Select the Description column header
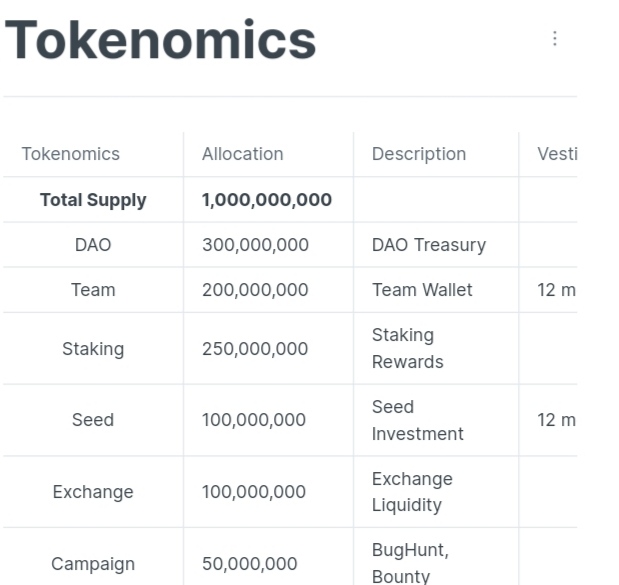Image resolution: width=619 pixels, height=585 pixels. (418, 154)
